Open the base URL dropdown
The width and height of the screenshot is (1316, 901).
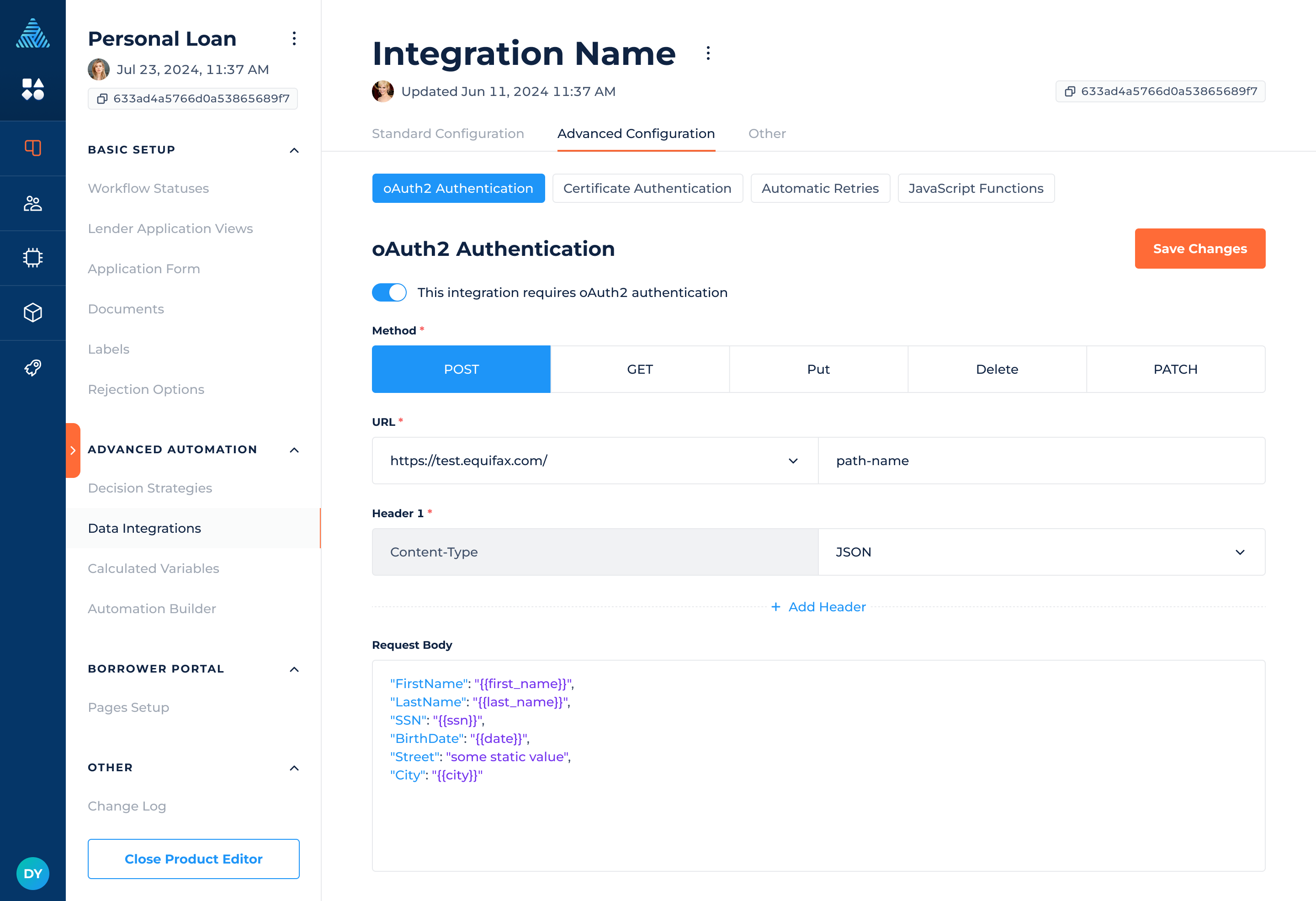click(x=594, y=461)
